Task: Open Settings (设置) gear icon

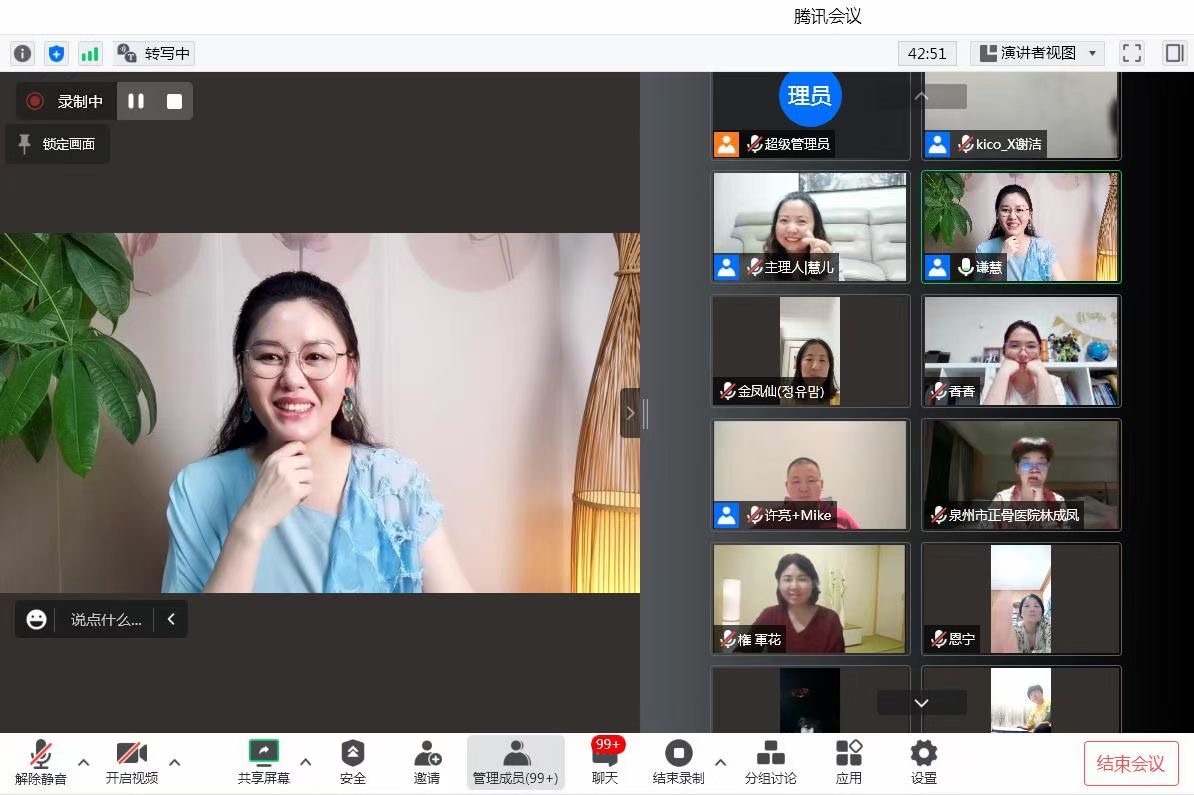Action: tap(923, 763)
